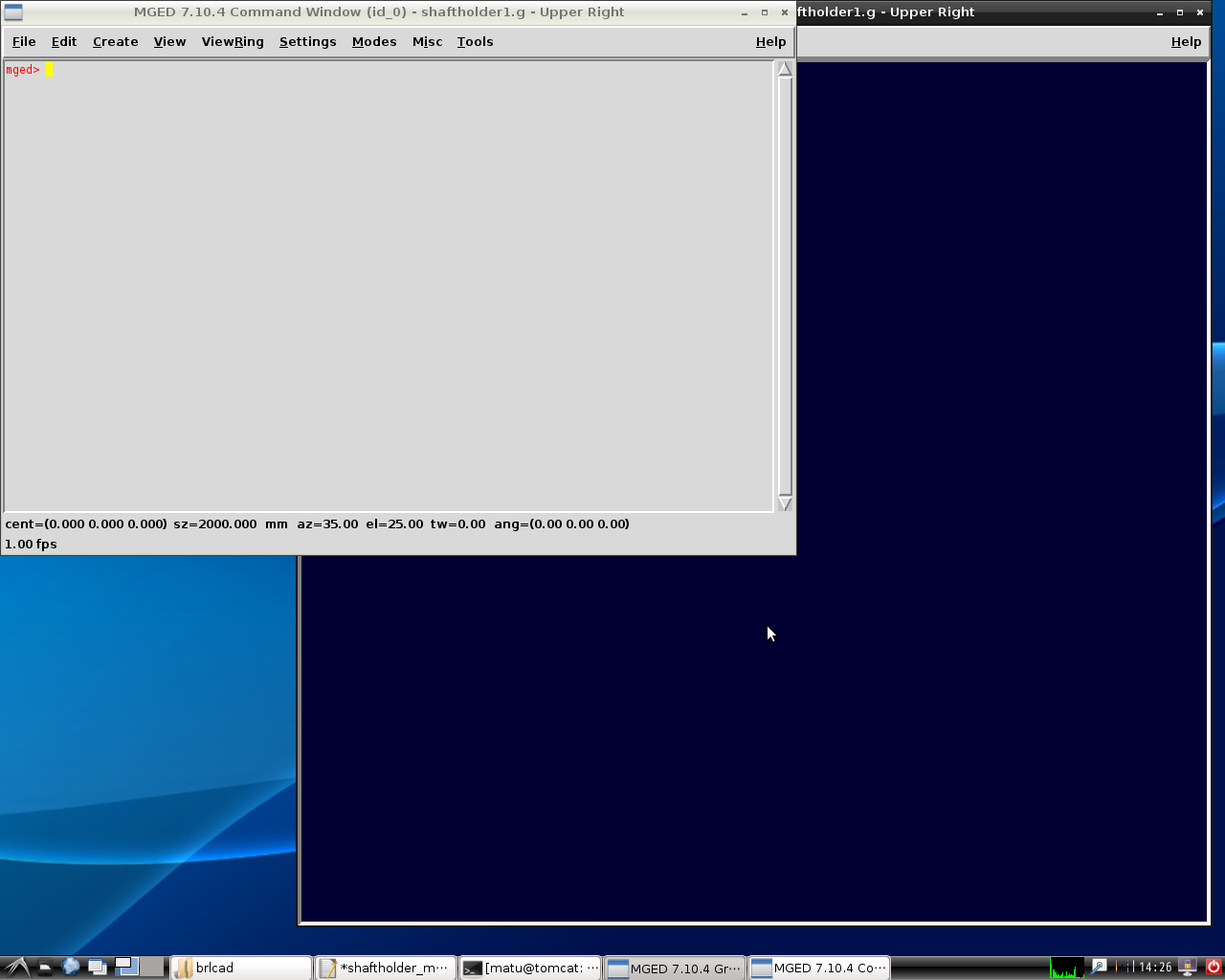Click the 14:26 clock in tray
This screenshot has width=1225, height=980.
1155,968
